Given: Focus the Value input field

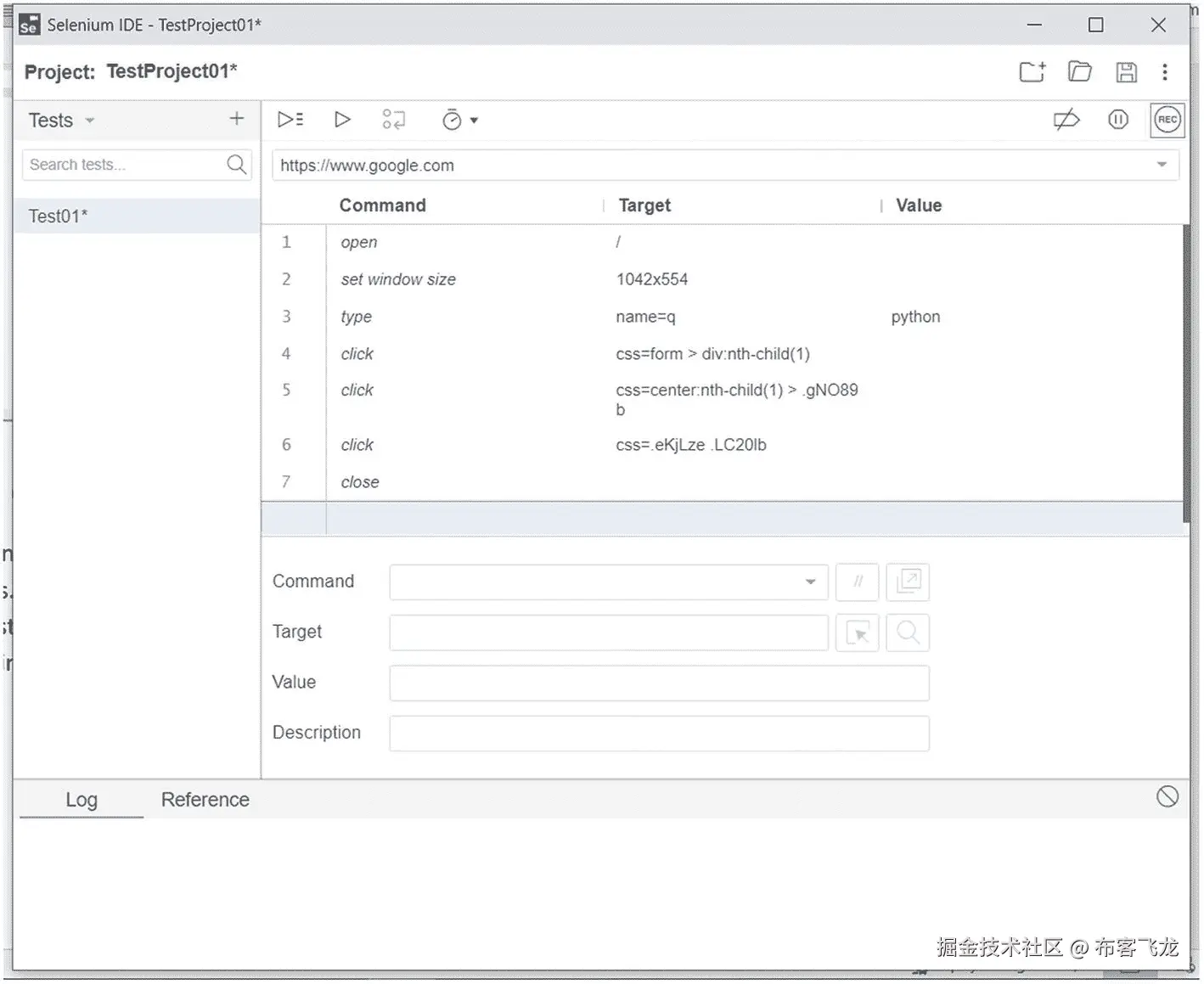Looking at the screenshot, I should (x=660, y=683).
